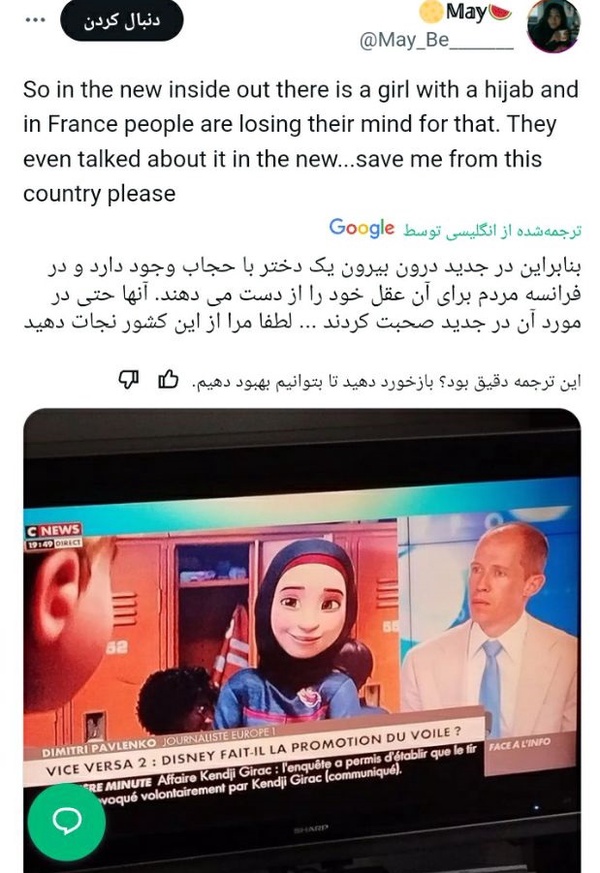Screen dimensions: 600x873
Task: Click the CNEWS logo in the TV photo
Action: pos(53,531)
